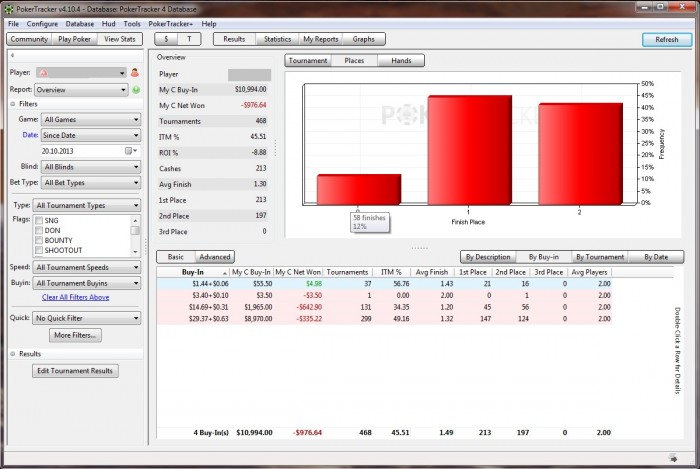Open the Game dropdown showing All Games

coord(91,120)
